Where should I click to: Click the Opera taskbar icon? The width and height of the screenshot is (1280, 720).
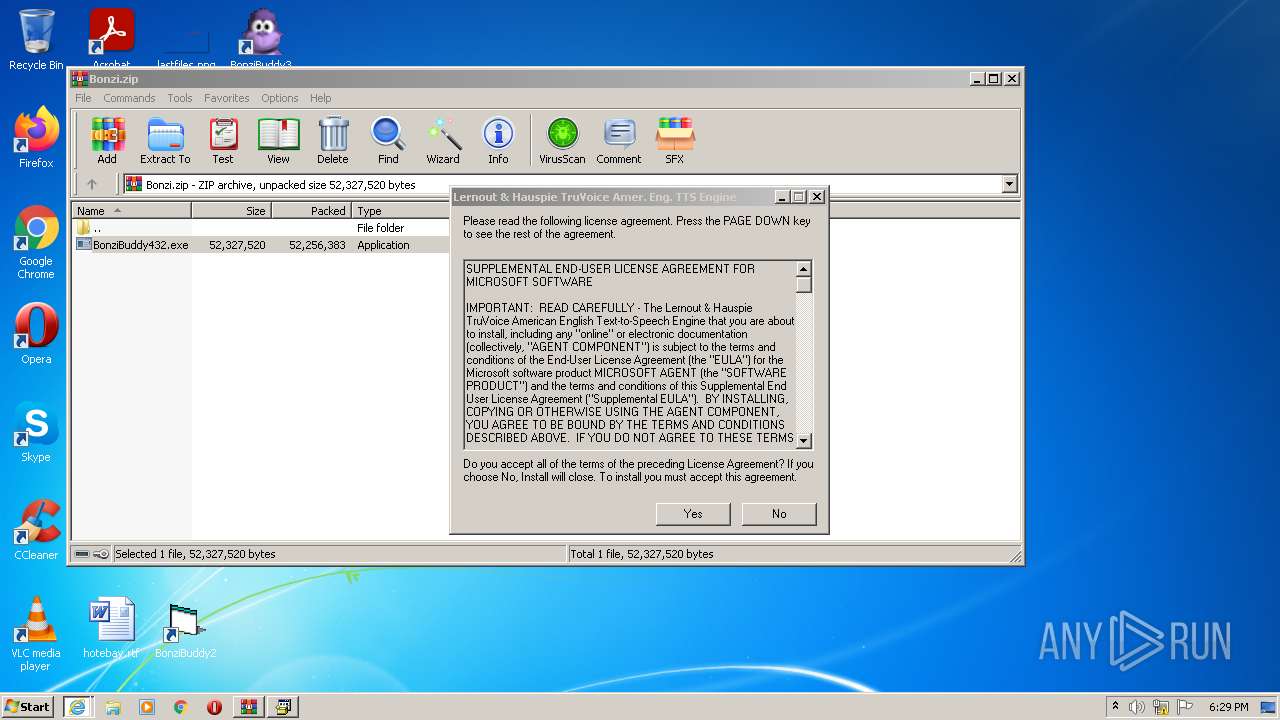tap(214, 707)
